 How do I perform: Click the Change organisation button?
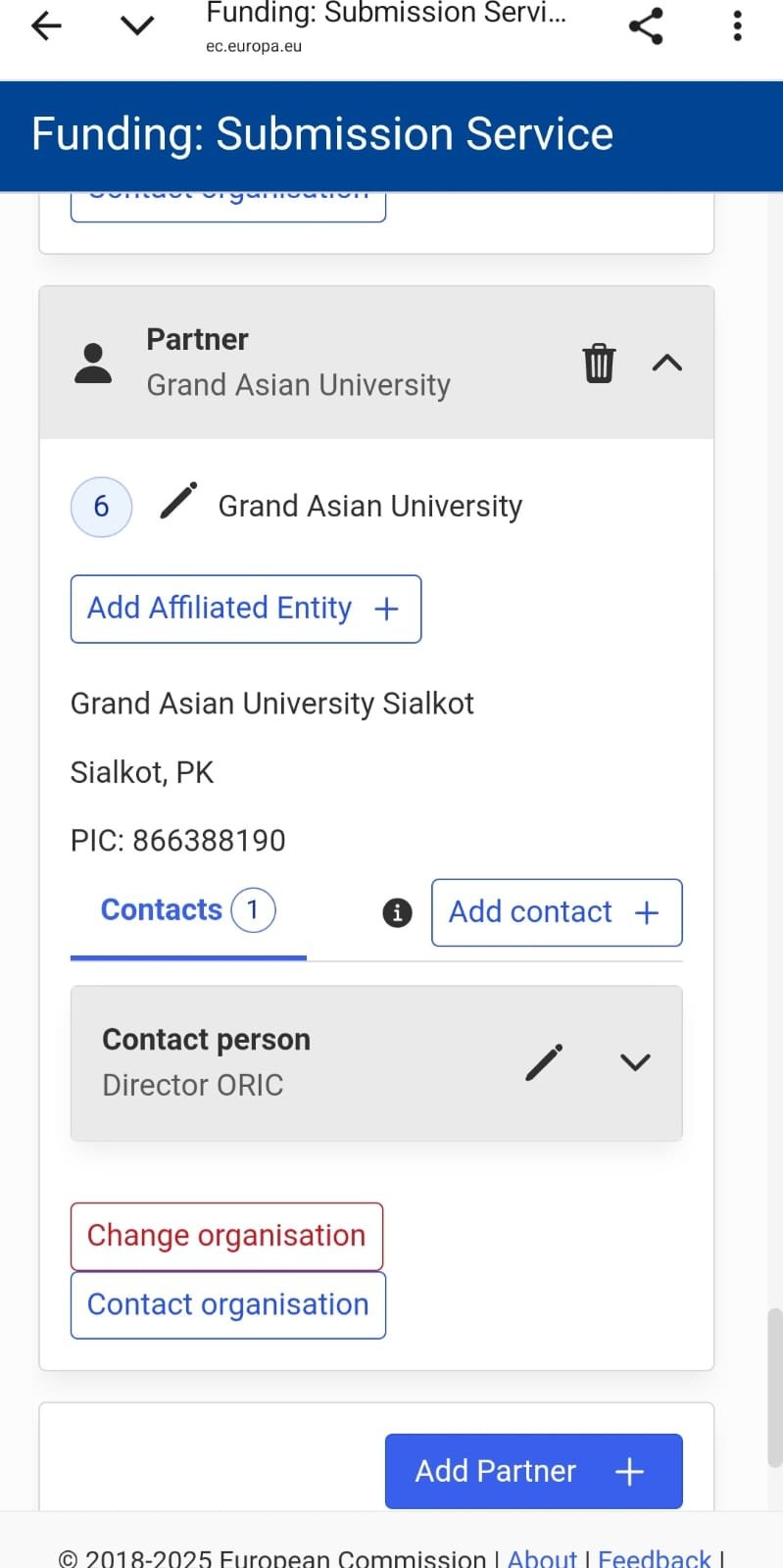[226, 1236]
